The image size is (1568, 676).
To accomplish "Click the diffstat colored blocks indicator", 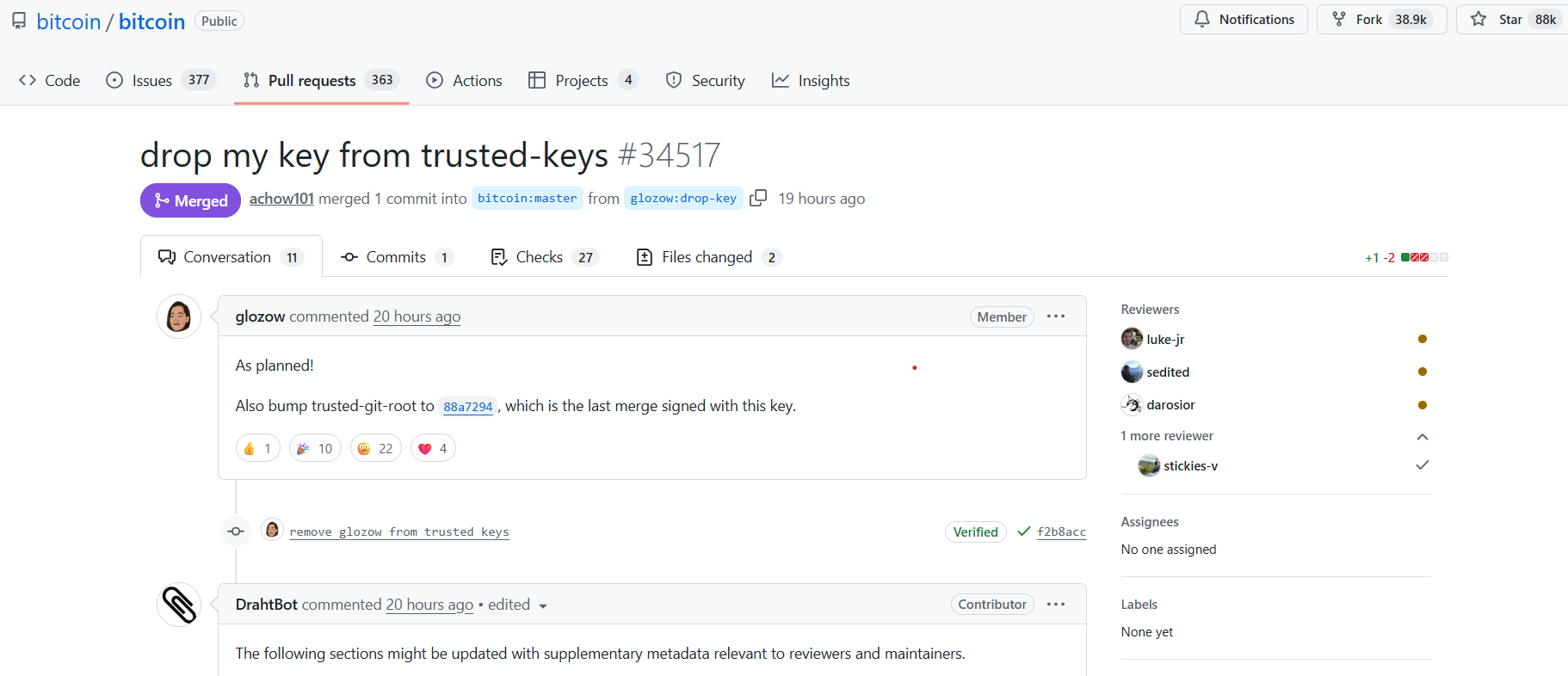I will click(1424, 257).
